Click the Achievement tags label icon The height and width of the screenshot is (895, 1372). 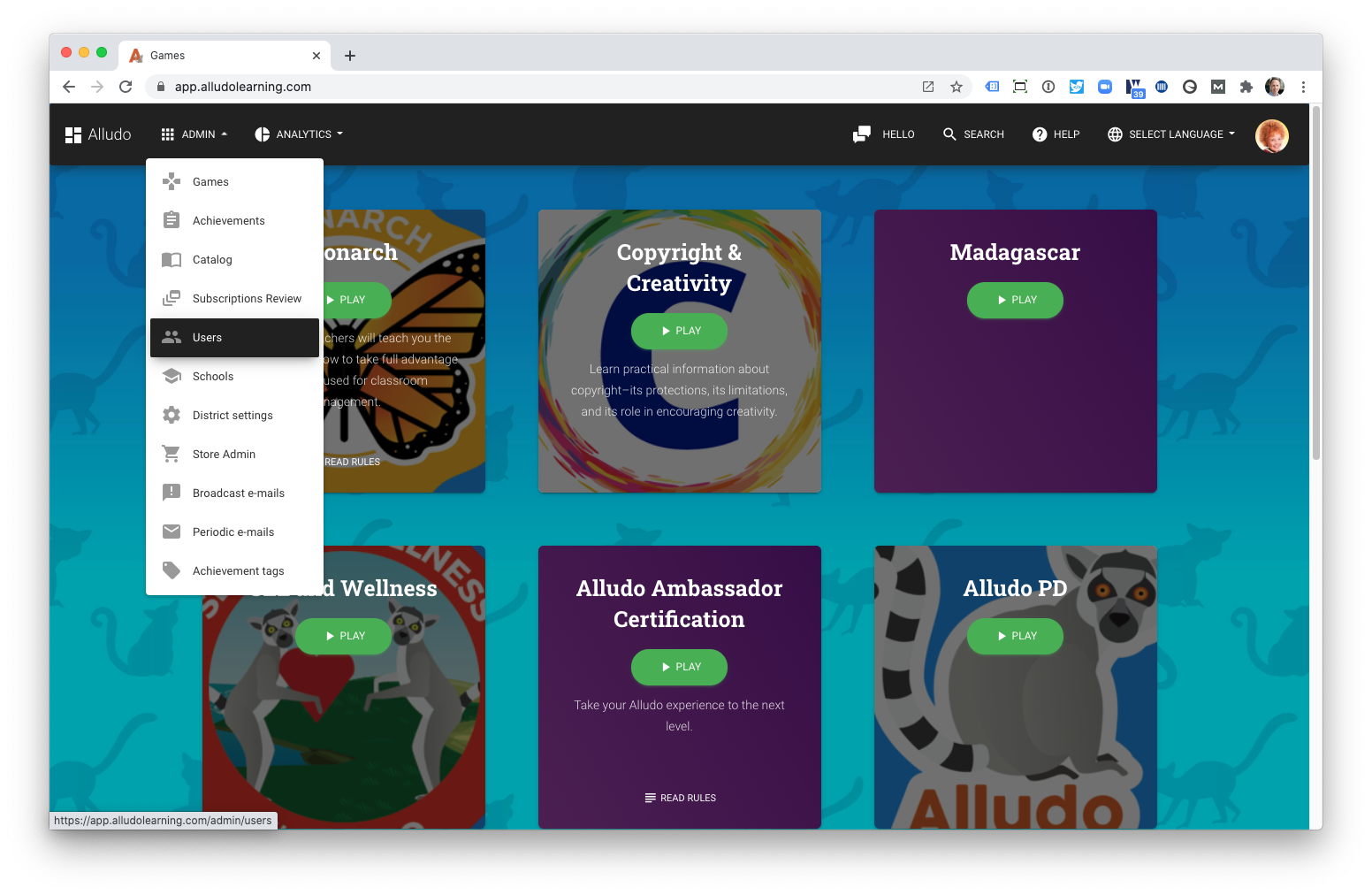171,570
